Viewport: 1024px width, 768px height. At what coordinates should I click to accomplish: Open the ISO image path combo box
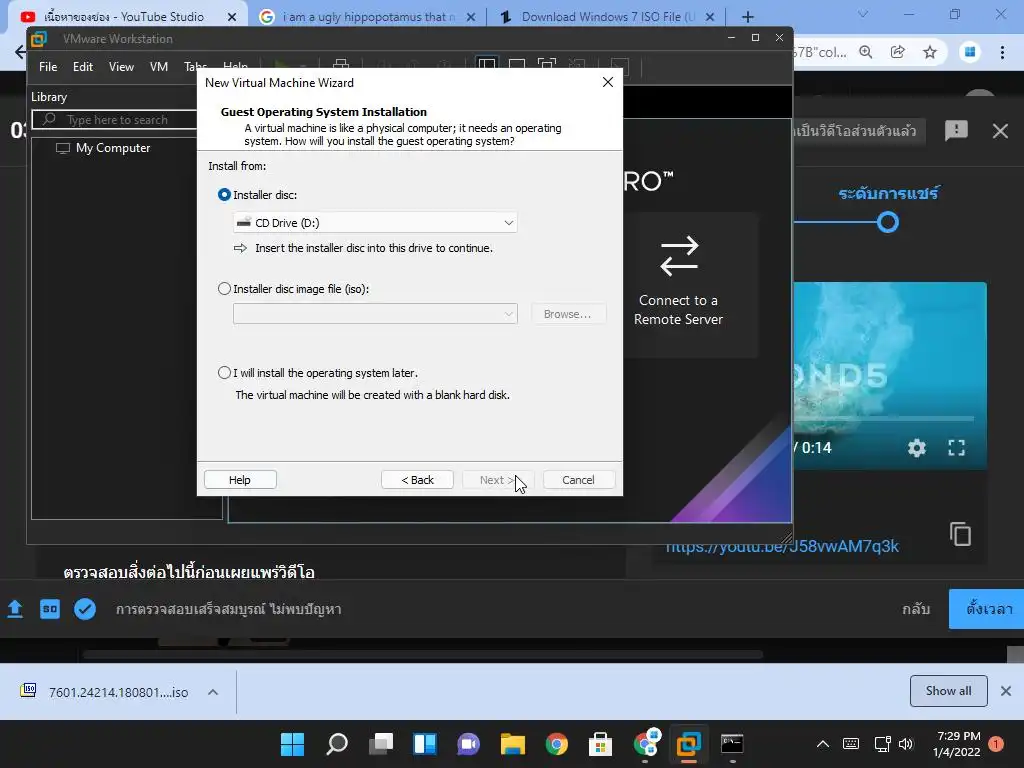tap(375, 314)
